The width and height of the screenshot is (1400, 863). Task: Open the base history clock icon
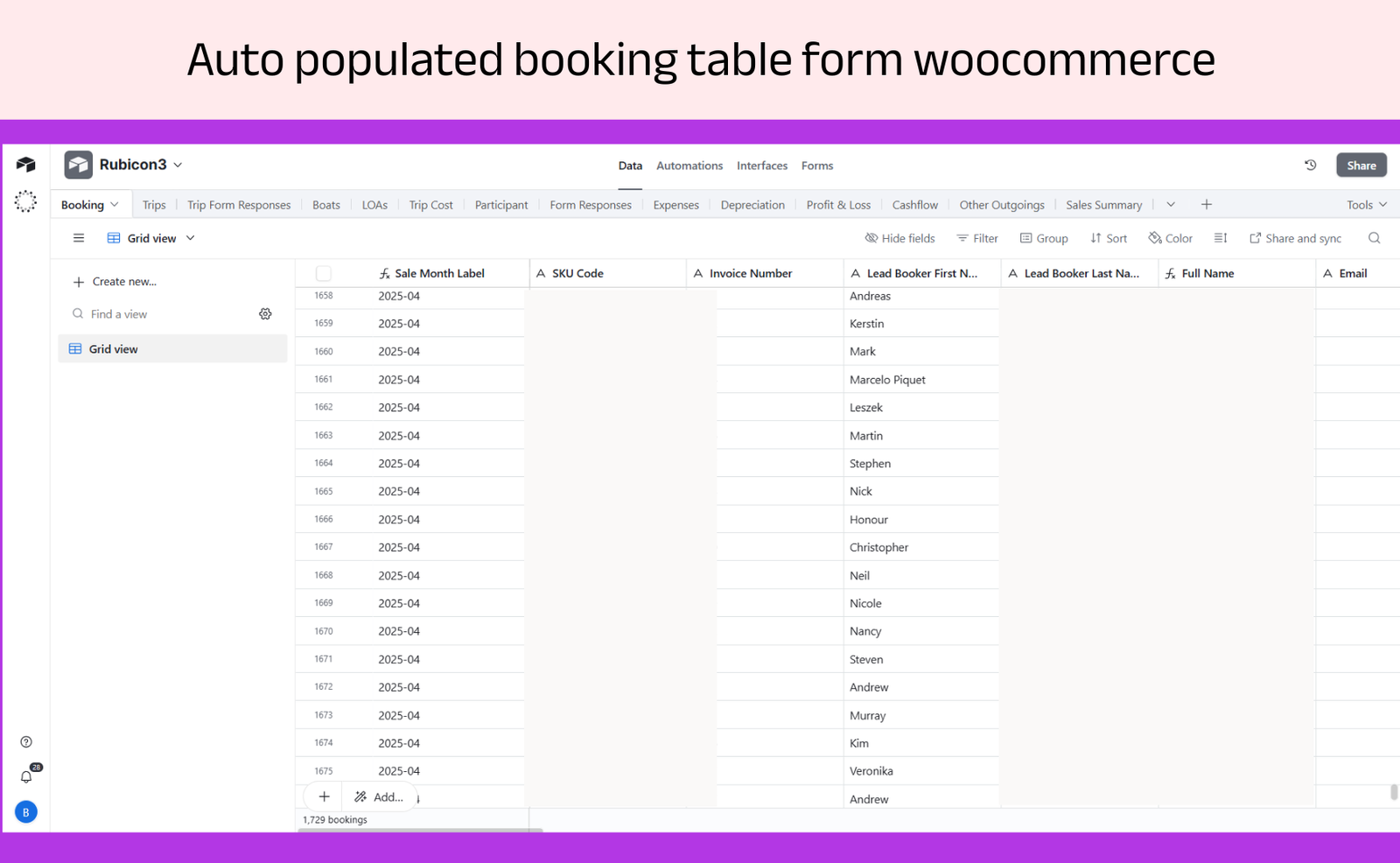click(x=1310, y=165)
